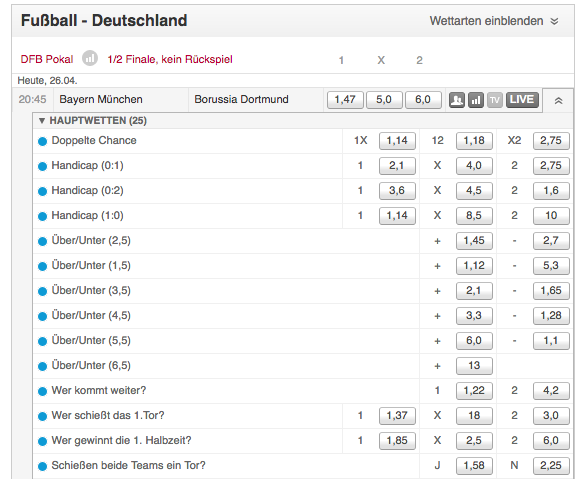Pick Handicap (0:2) away odds 1,6
The image size is (586, 479).
[x=551, y=191]
